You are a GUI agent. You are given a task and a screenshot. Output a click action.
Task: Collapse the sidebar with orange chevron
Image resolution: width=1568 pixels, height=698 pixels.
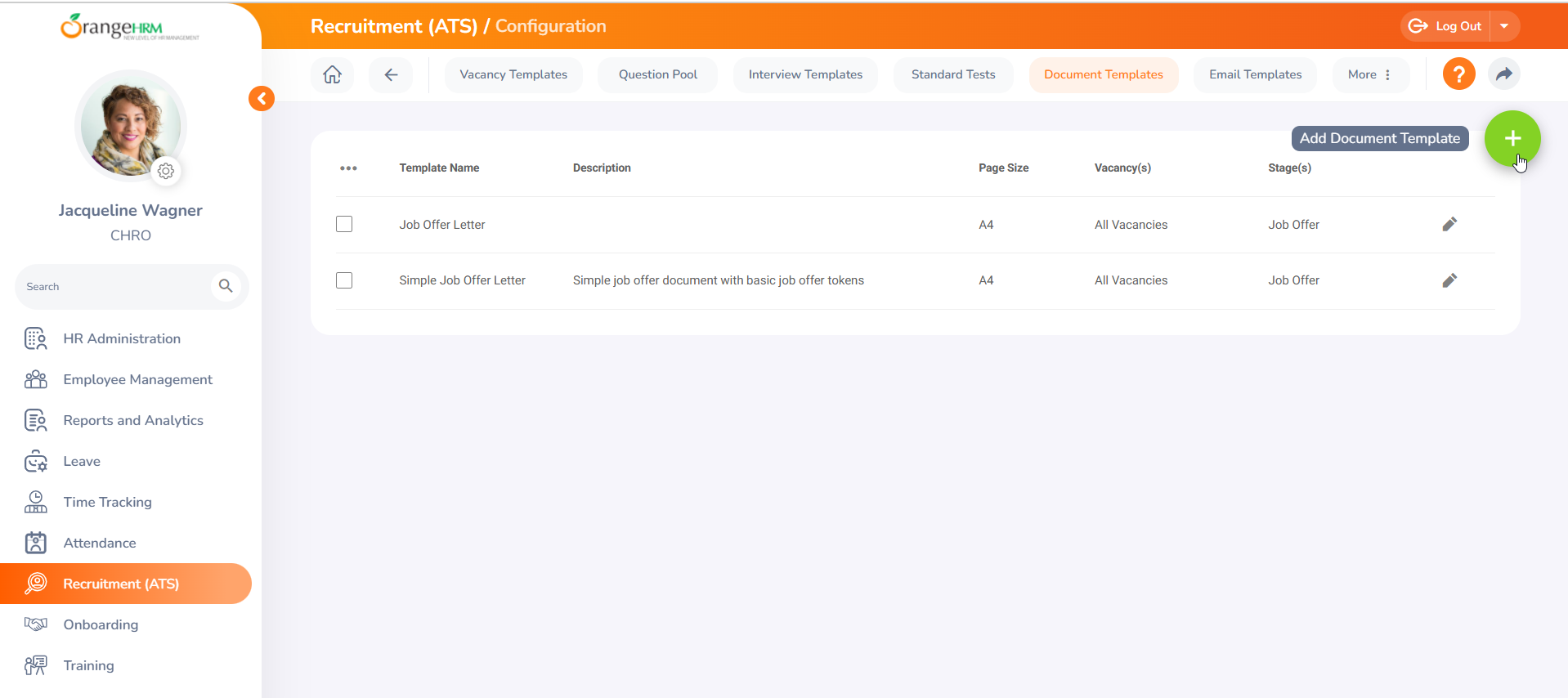click(x=262, y=99)
